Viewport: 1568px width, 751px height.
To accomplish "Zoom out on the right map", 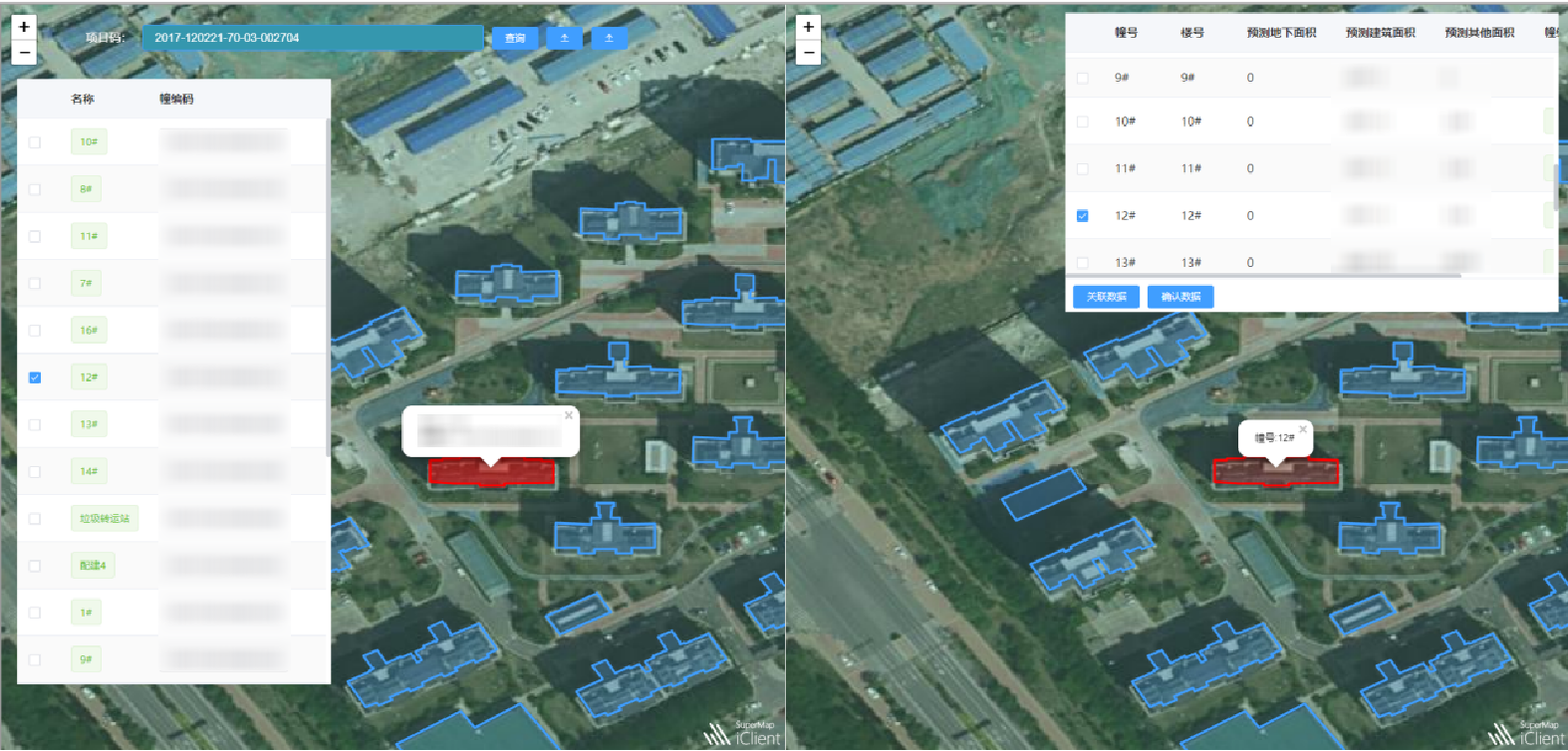I will point(808,52).
